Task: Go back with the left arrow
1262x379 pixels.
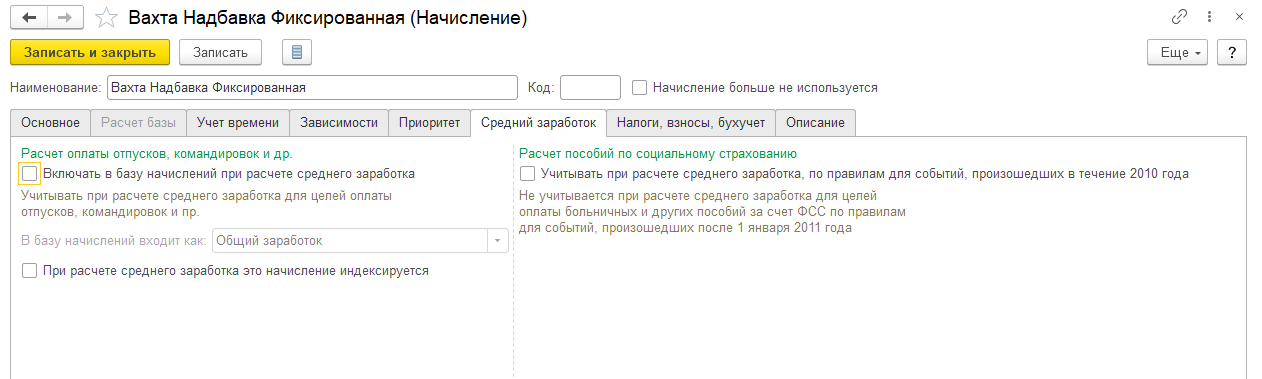Action: click(x=30, y=18)
